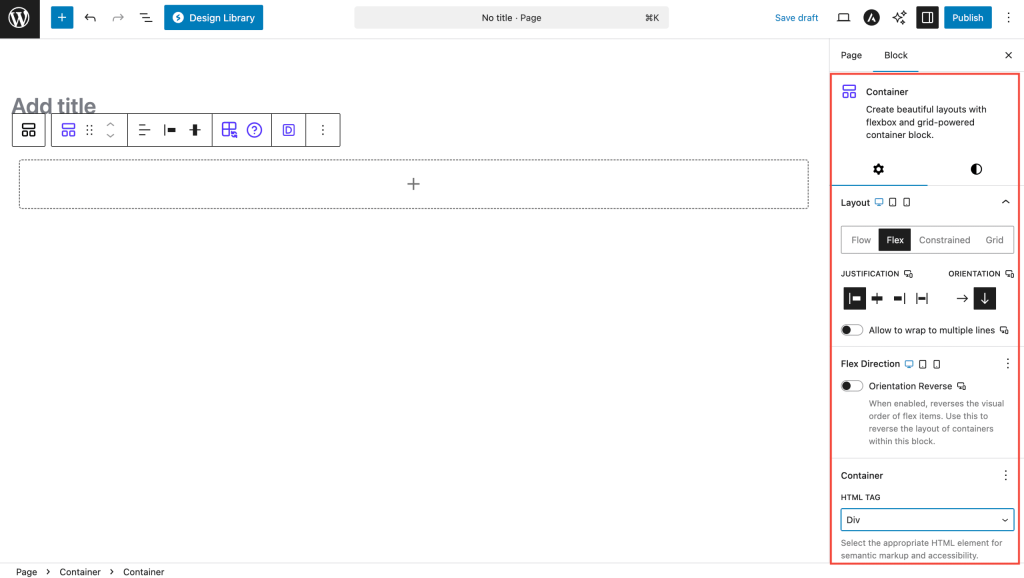This screenshot has height=578, width=1024.
Task: Collapse the Layout panel section
Action: tap(1005, 202)
